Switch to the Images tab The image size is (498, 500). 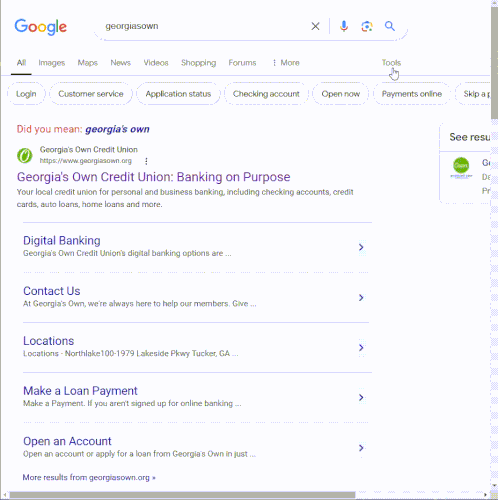pos(52,63)
